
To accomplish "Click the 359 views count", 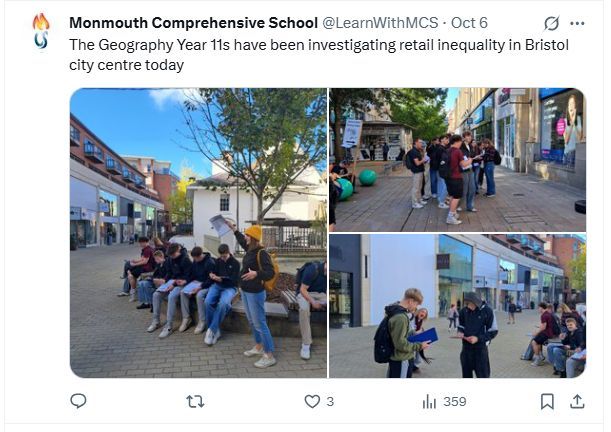I will pos(455,402).
